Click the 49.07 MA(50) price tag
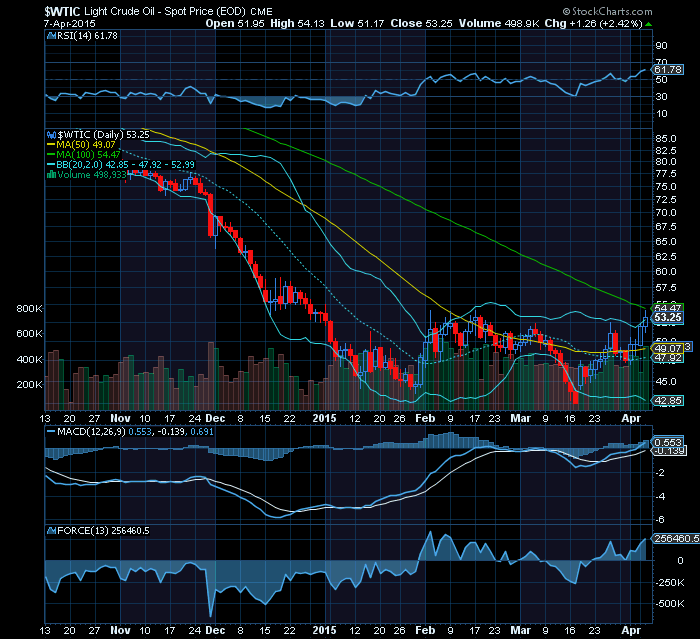 [x=668, y=348]
